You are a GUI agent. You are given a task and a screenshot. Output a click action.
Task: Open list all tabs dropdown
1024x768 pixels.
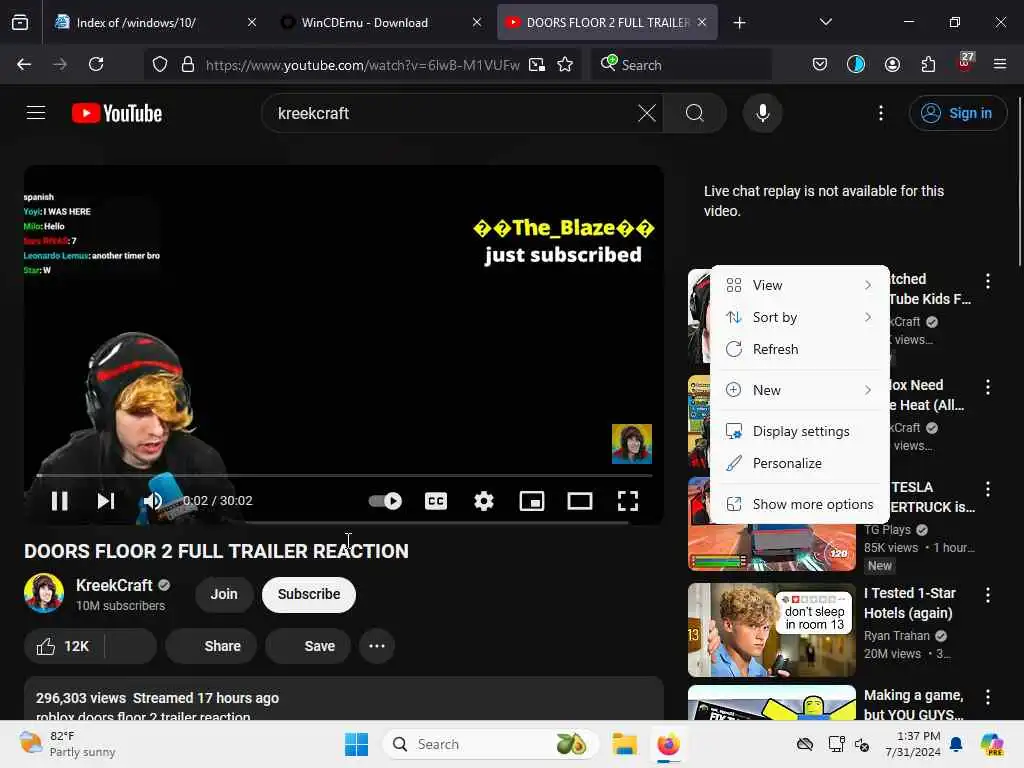click(x=825, y=22)
